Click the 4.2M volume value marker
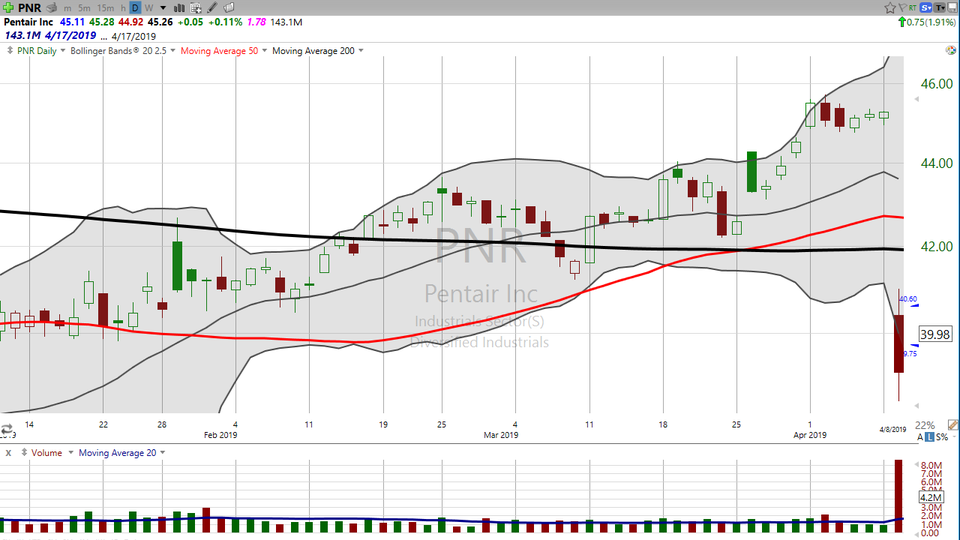 [931, 497]
